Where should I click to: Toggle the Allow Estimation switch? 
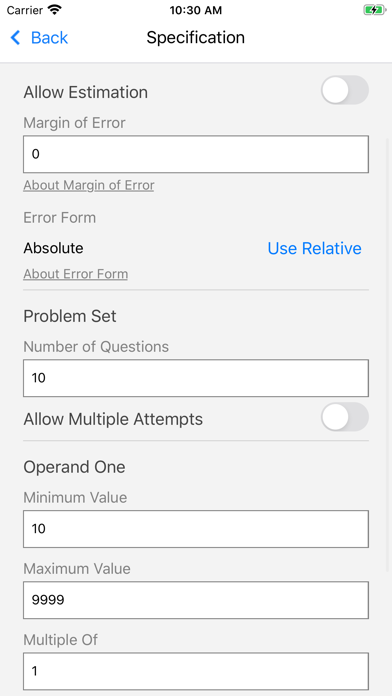(345, 90)
